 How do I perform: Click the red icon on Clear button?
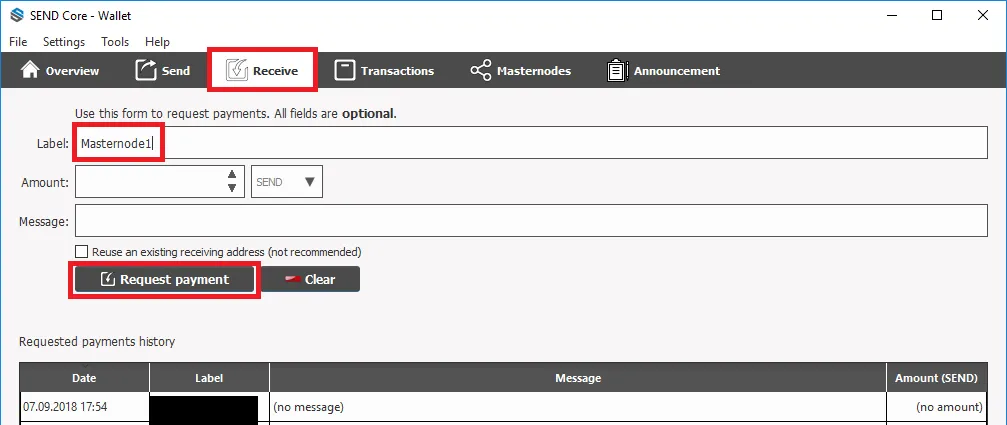pos(293,279)
